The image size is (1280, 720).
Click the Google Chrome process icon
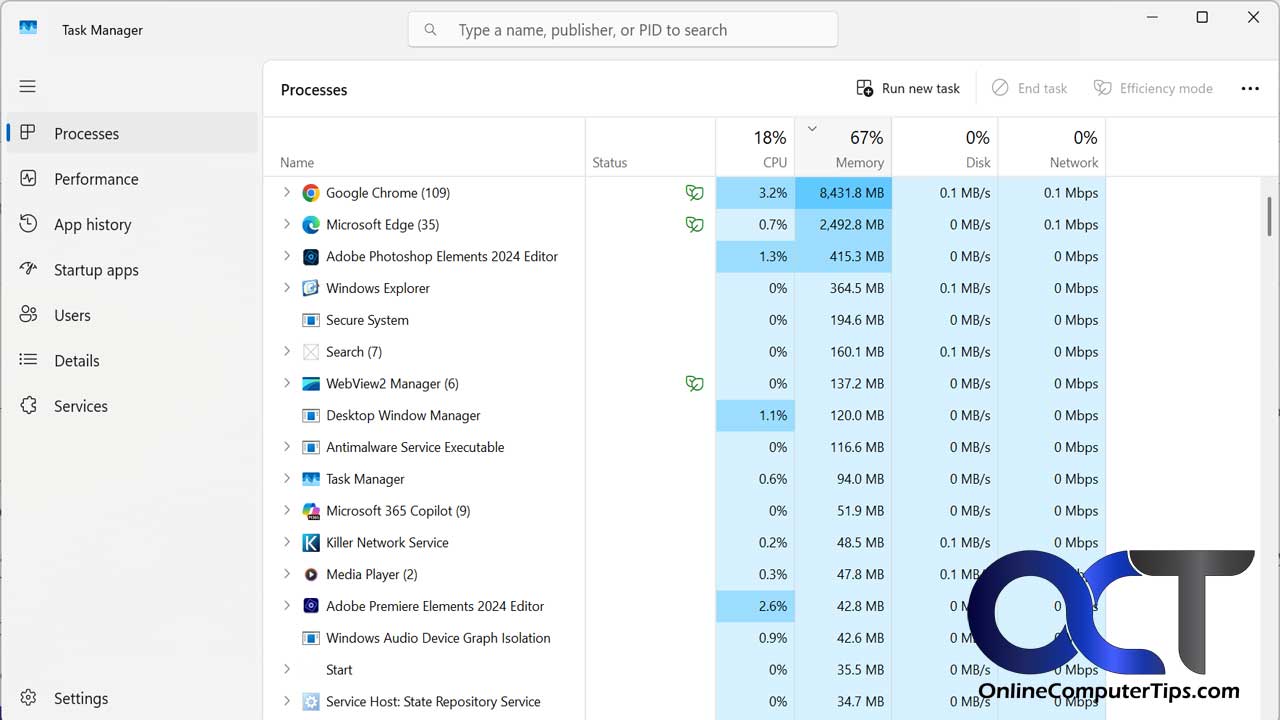click(x=311, y=193)
